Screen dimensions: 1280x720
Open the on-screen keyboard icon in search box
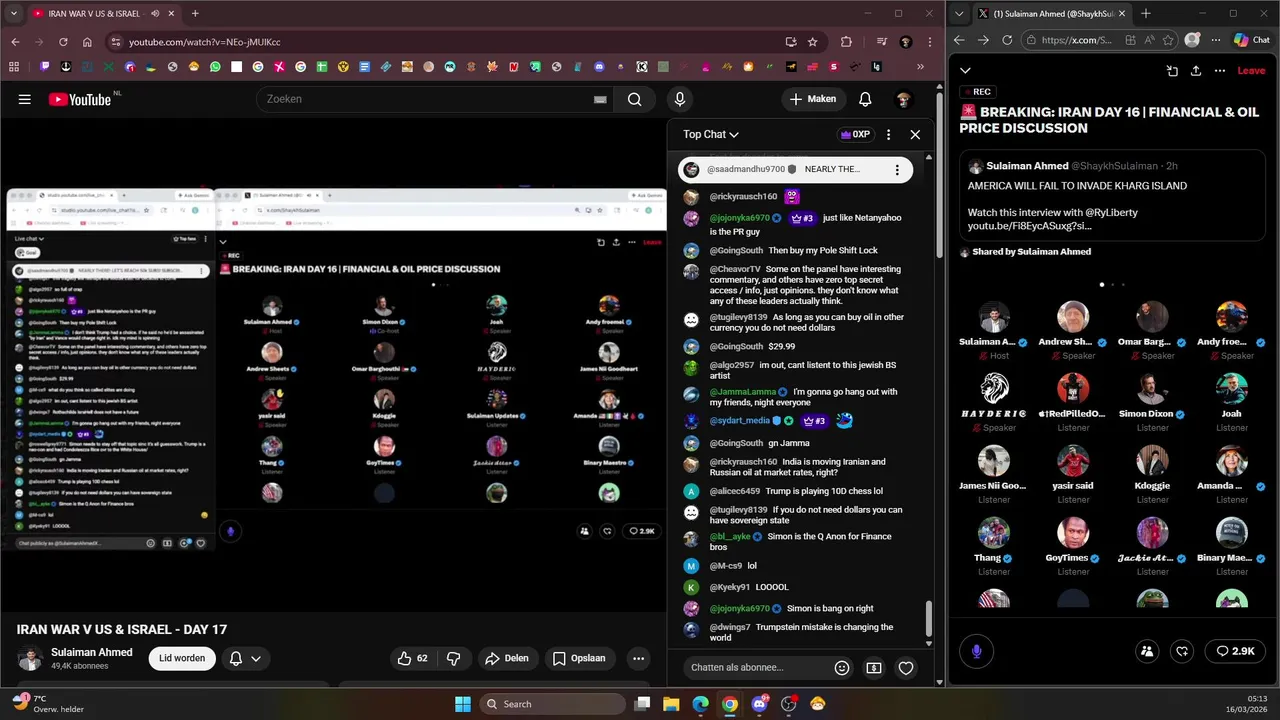[600, 99]
